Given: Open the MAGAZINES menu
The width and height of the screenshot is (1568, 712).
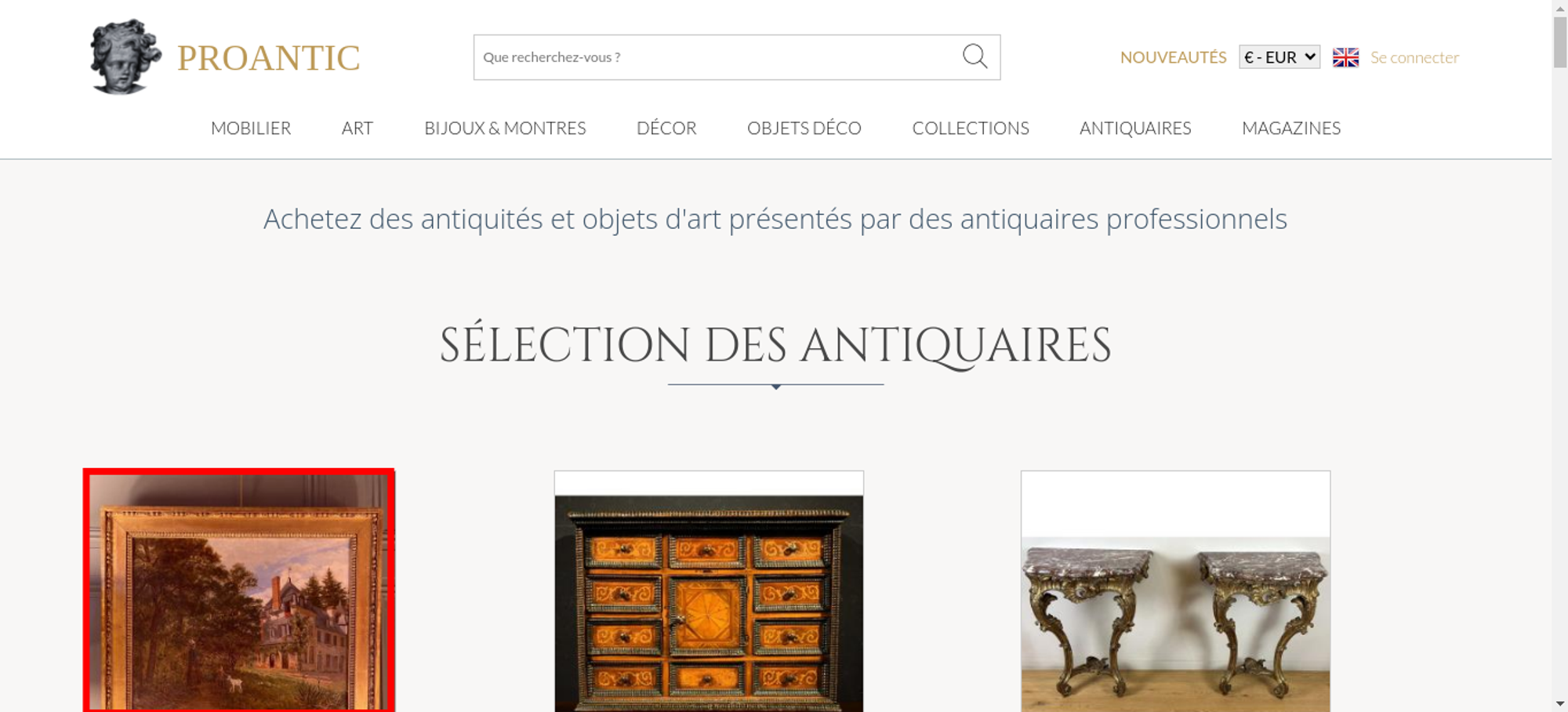Looking at the screenshot, I should tap(1291, 128).
